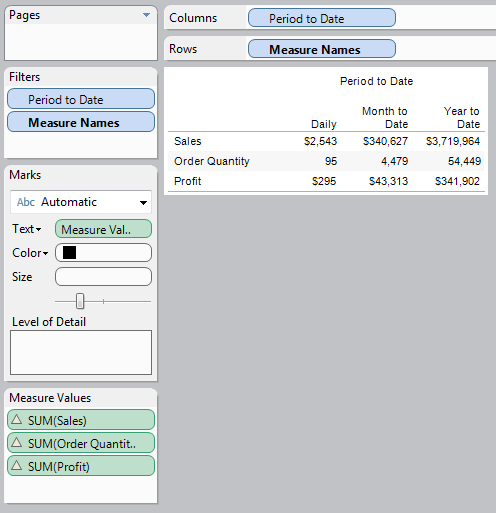Select the Order Quantity row header
Screen dimensions: 496x513
tap(212, 161)
